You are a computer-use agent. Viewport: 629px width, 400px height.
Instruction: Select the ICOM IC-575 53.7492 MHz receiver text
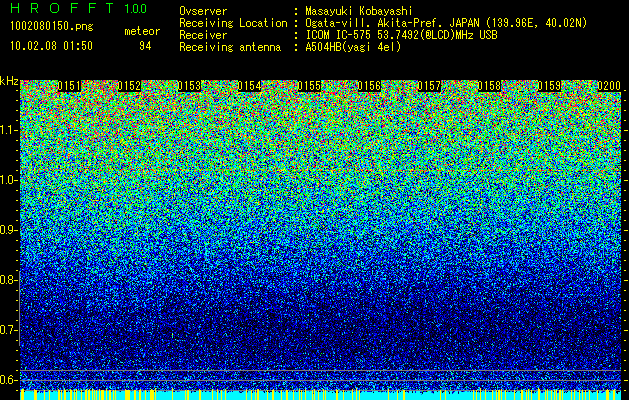(x=401, y=35)
